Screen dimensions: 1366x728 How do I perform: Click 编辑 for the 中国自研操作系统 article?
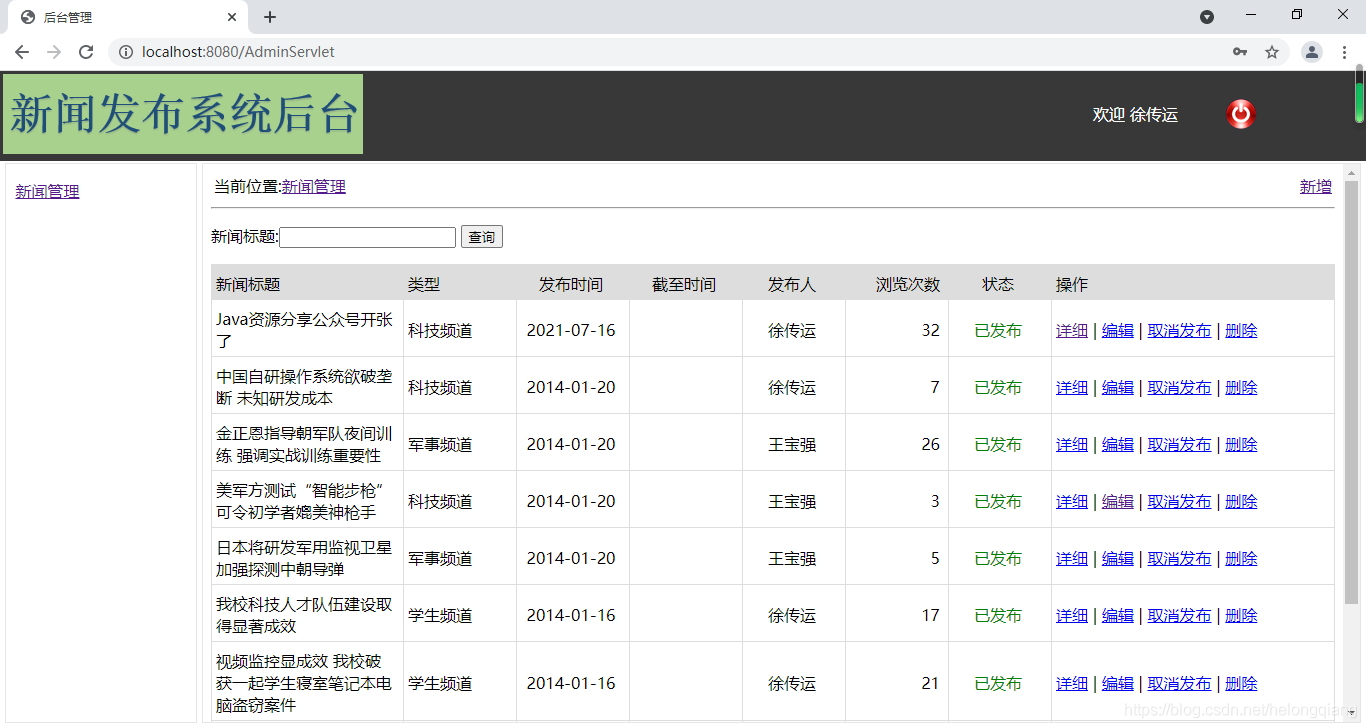click(x=1117, y=387)
